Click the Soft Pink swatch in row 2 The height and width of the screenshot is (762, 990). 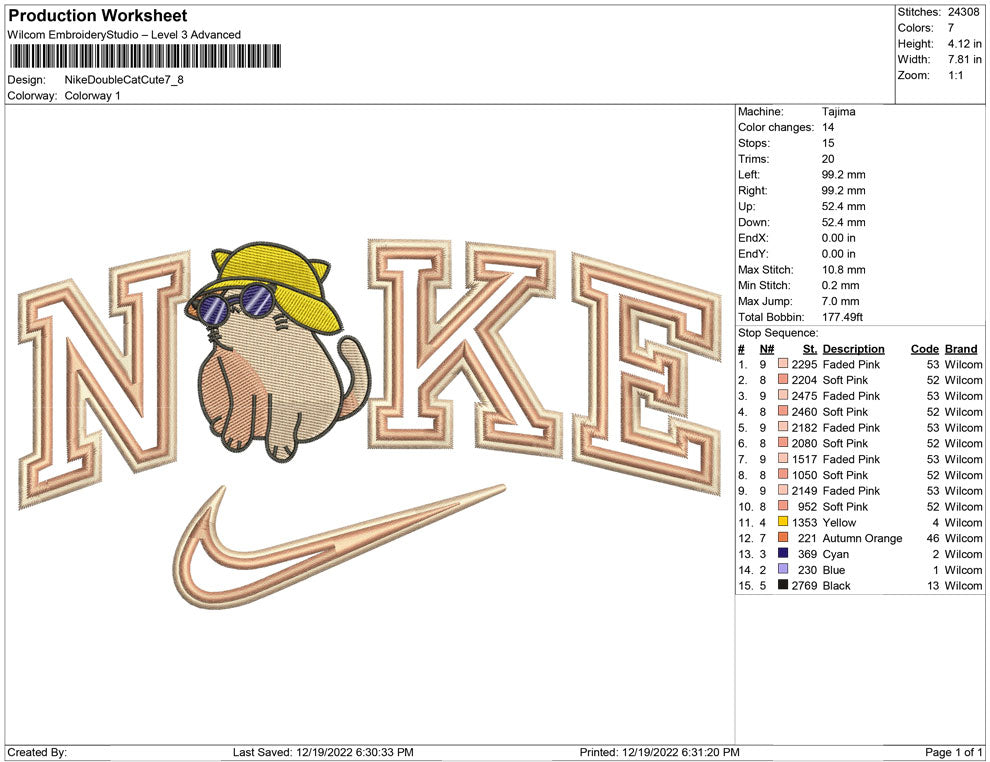coord(783,379)
